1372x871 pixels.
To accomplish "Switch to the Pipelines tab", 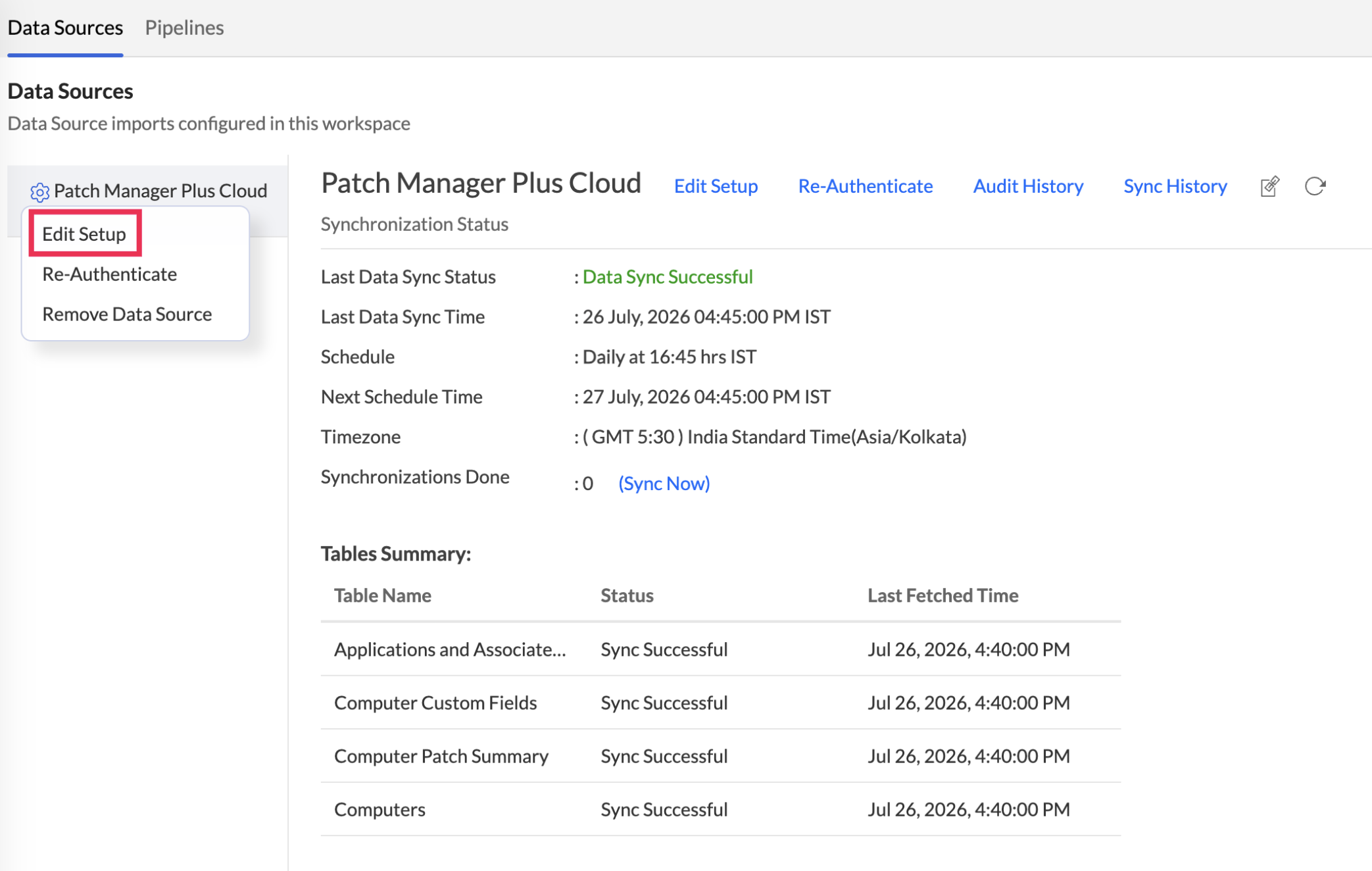I will pyautogui.click(x=184, y=28).
